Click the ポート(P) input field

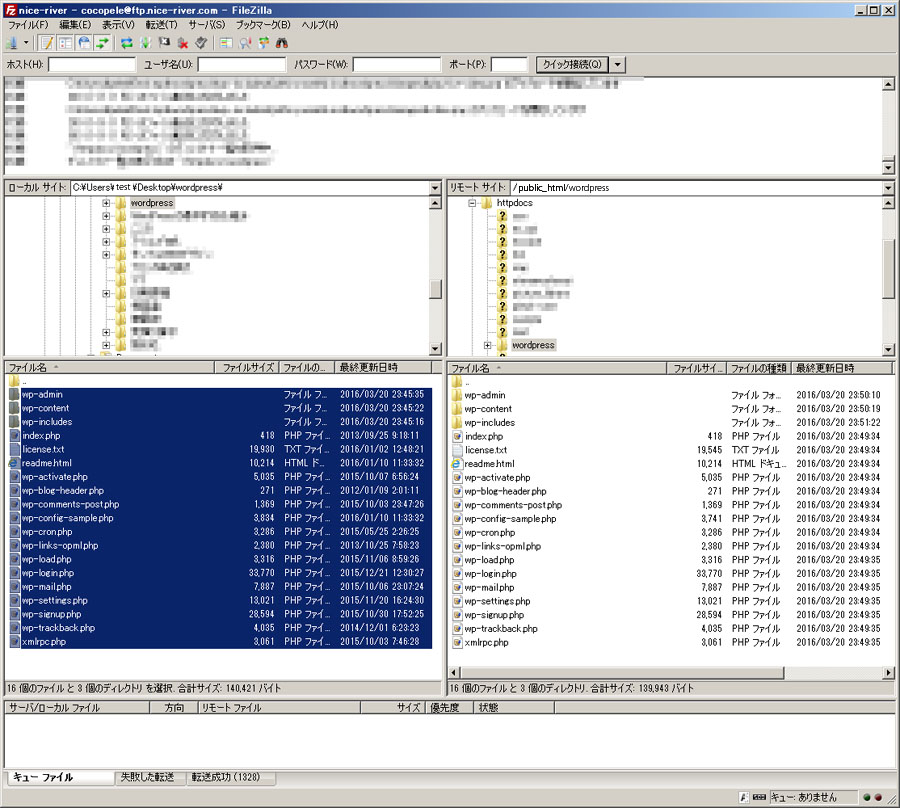[x=509, y=64]
